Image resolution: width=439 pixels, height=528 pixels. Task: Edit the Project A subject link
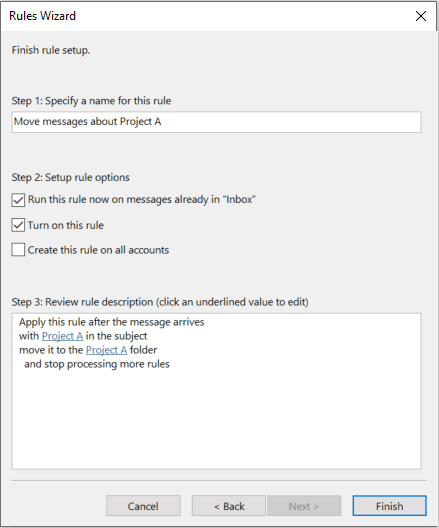[62, 336]
